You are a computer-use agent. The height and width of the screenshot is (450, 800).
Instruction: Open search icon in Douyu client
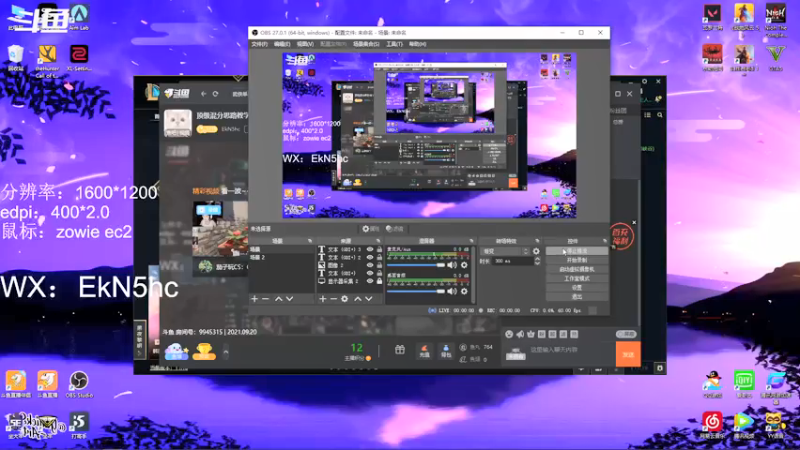[660, 115]
